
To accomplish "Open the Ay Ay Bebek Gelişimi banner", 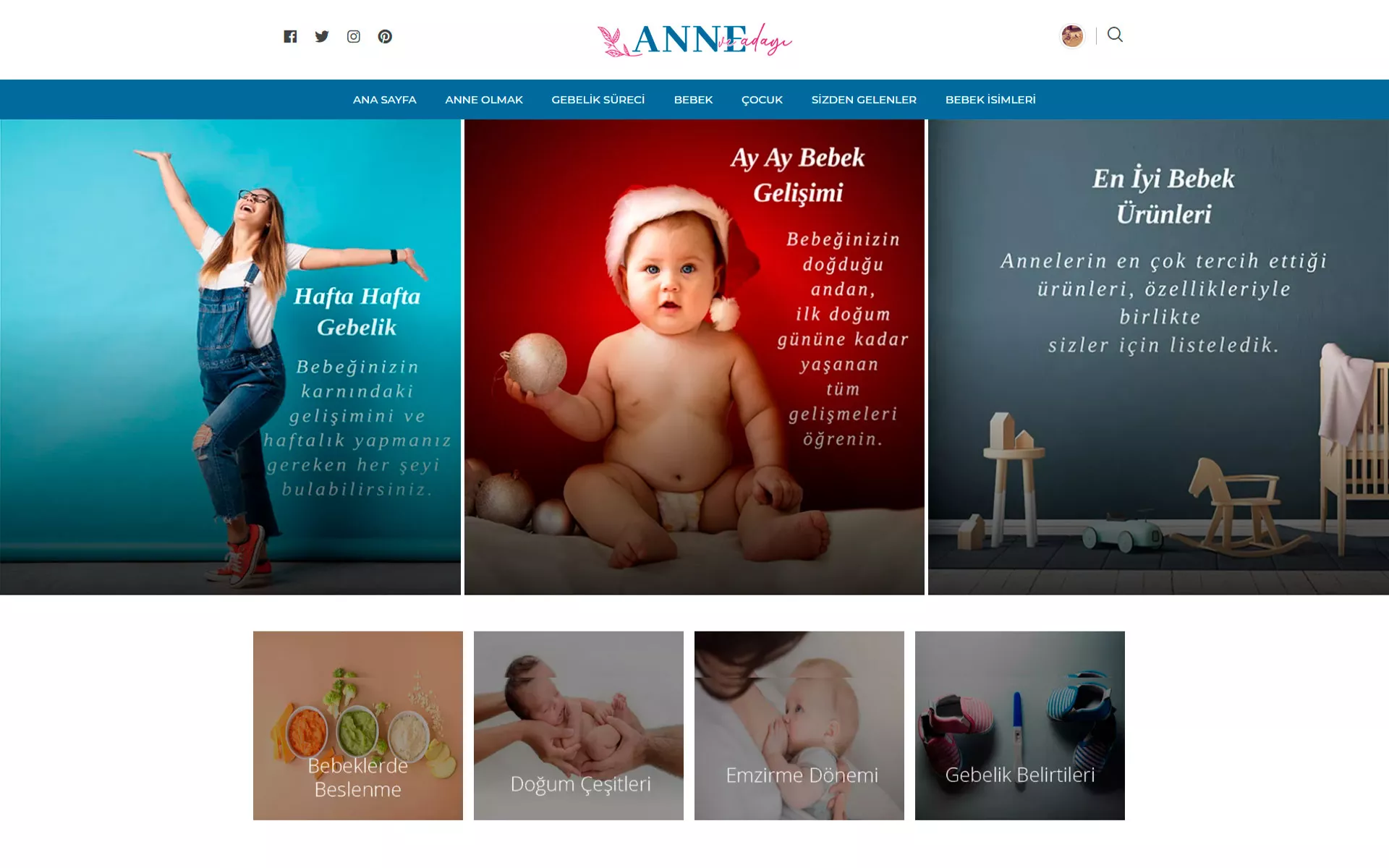I will point(694,357).
